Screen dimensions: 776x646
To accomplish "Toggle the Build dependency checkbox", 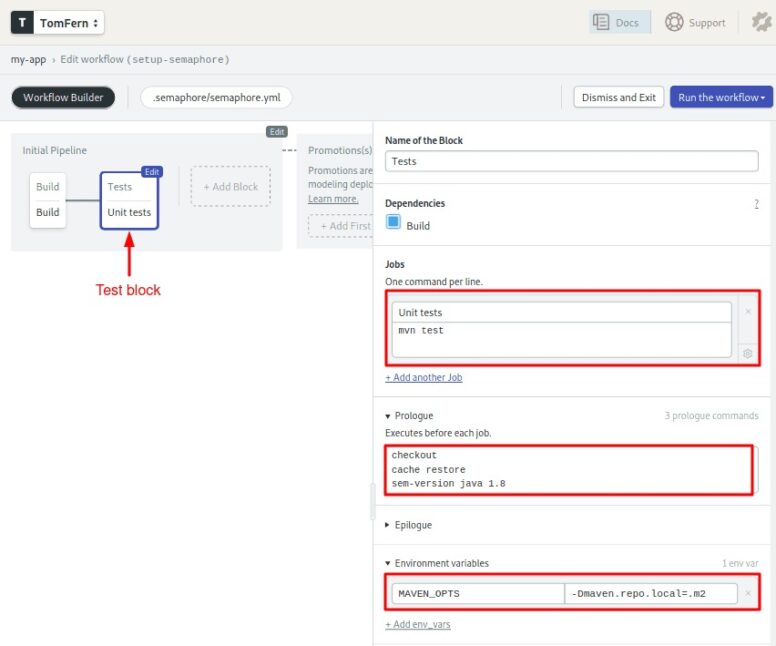I will [x=393, y=223].
